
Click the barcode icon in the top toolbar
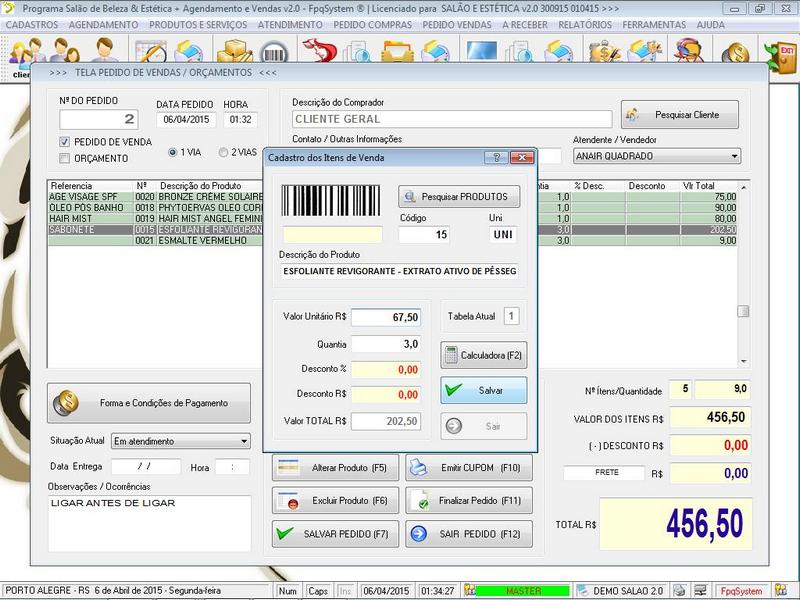tap(273, 53)
